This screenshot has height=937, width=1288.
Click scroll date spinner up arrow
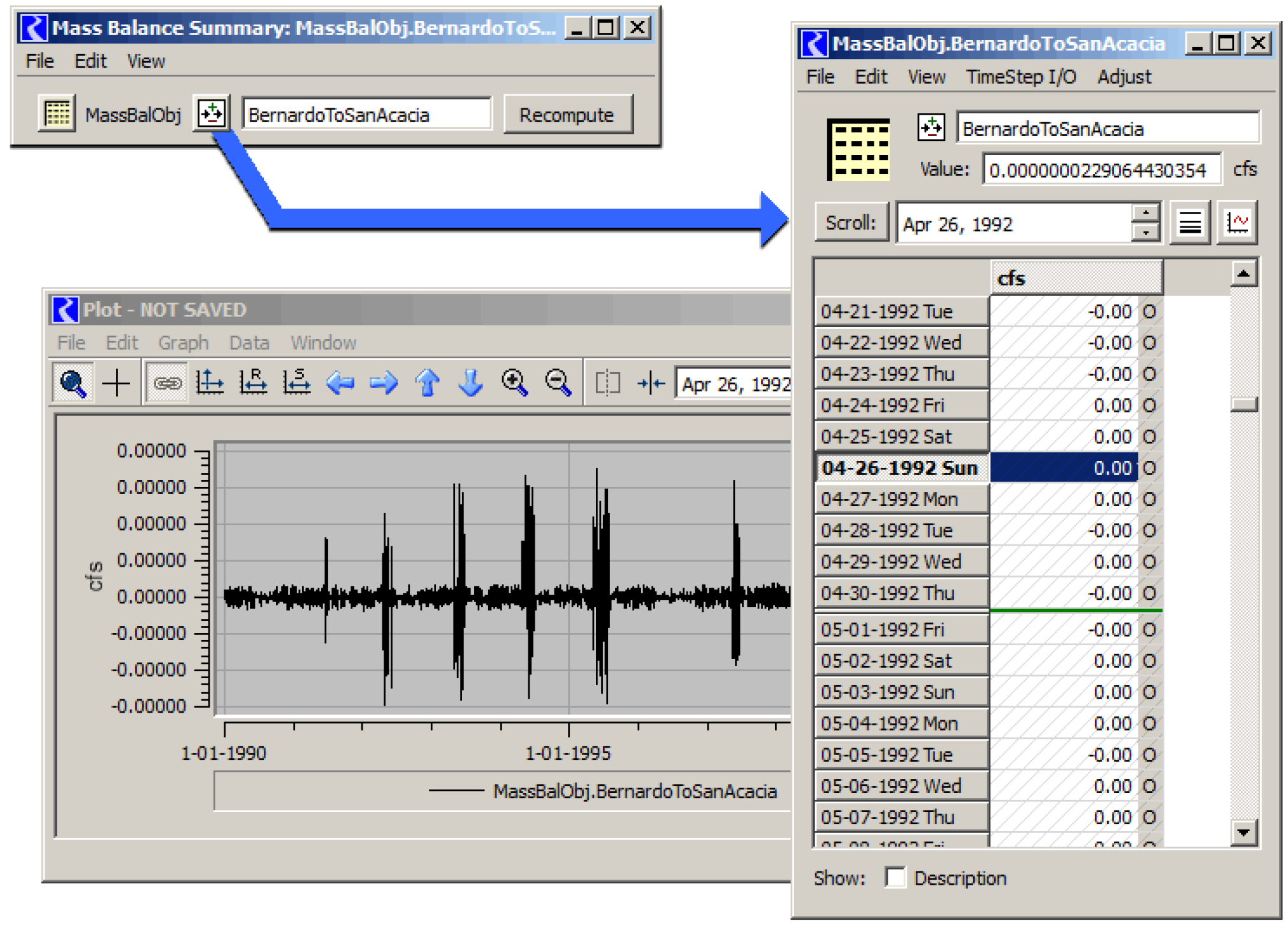tap(1145, 213)
